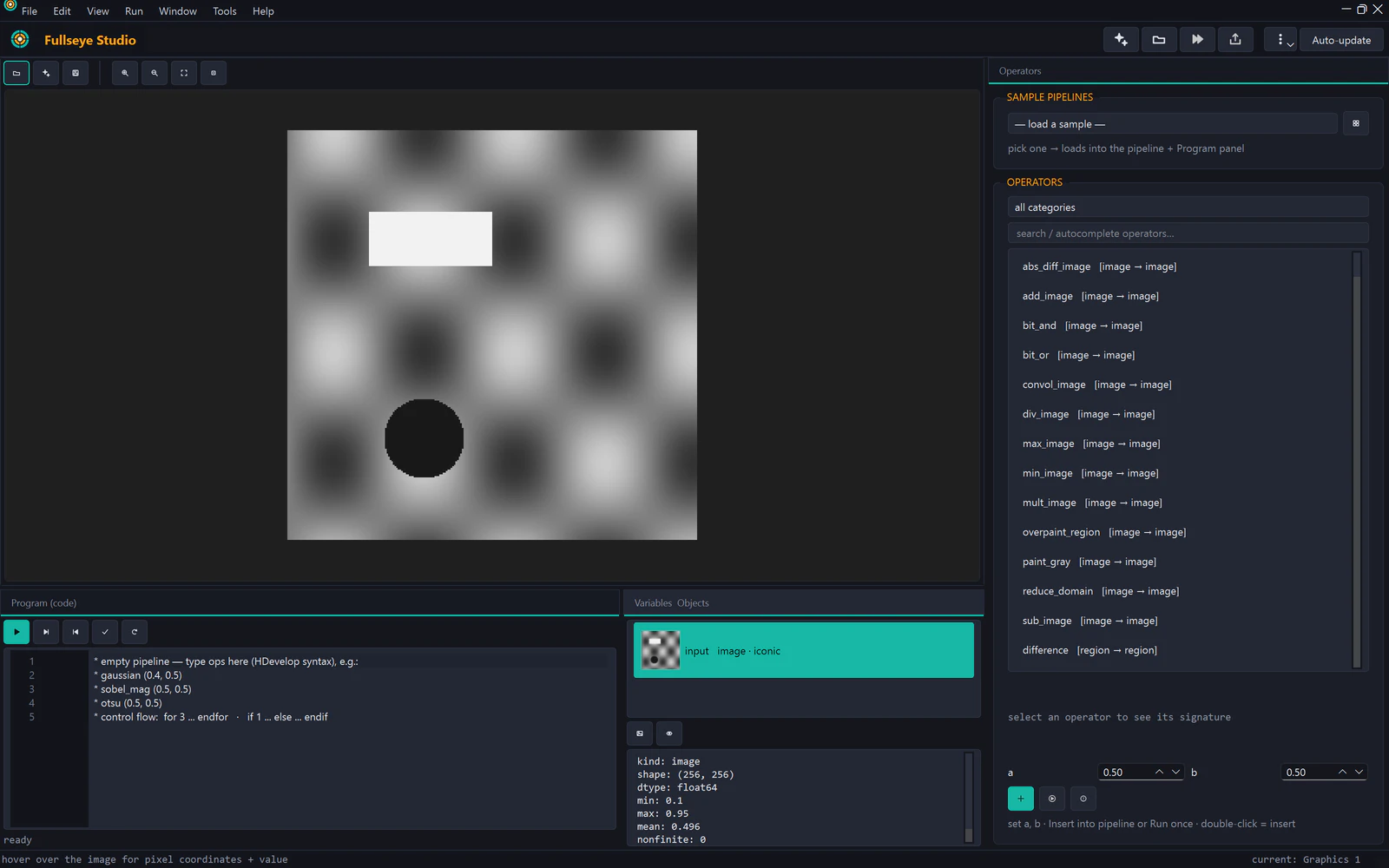
Task: Select sub_image operator
Action: tap(1181, 621)
